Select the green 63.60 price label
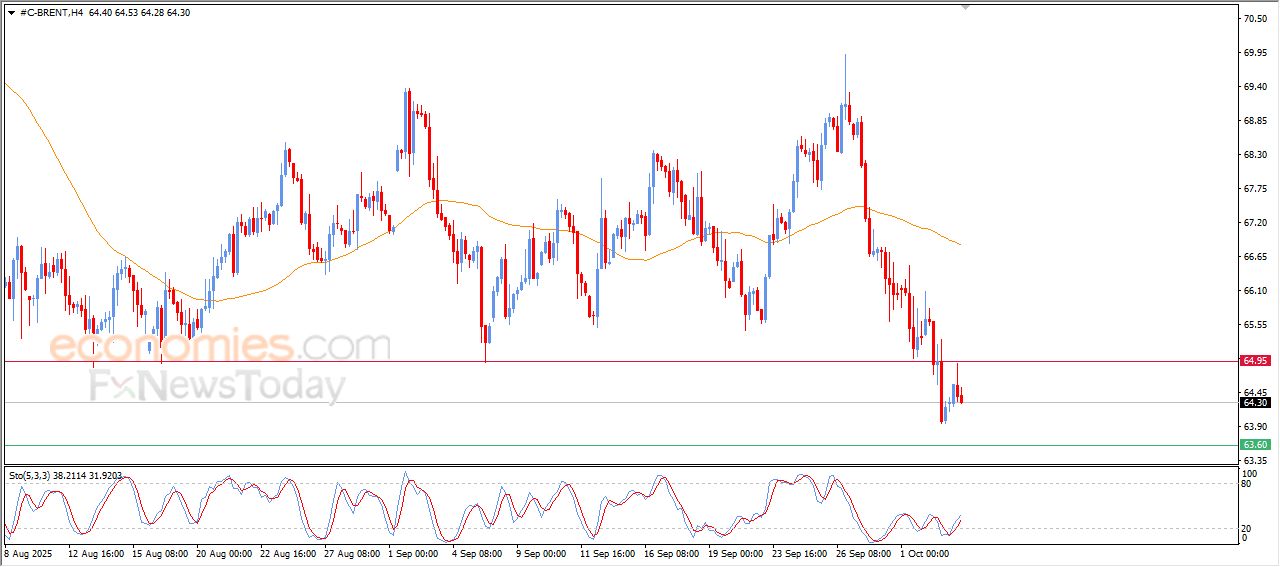Image resolution: width=1280 pixels, height=567 pixels. (1254, 444)
